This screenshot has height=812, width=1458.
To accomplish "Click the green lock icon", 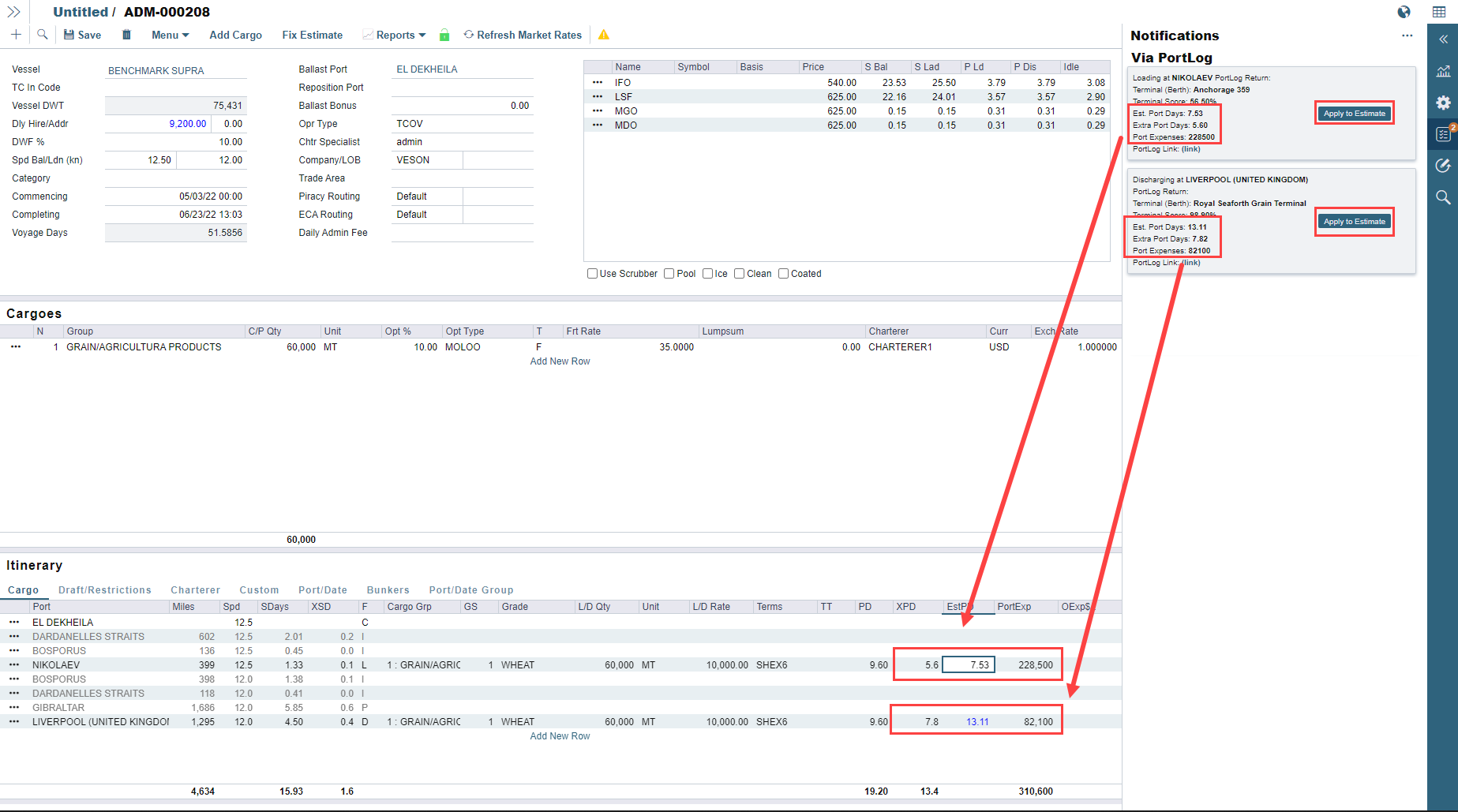I will [444, 35].
